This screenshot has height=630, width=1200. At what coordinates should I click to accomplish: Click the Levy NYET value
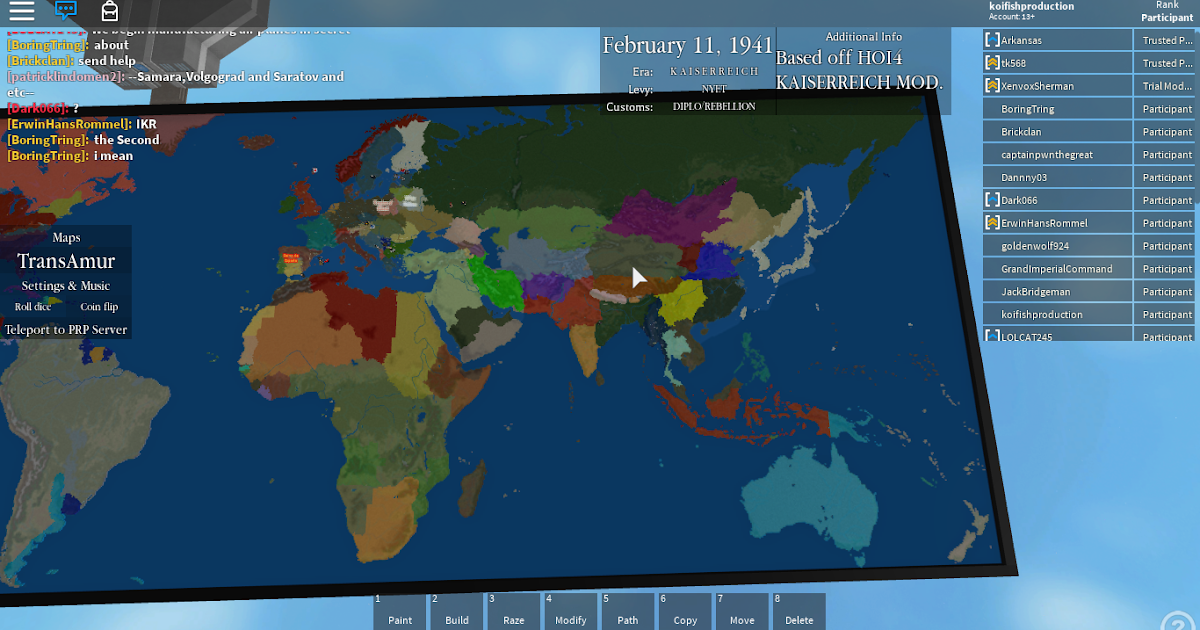[x=714, y=89]
